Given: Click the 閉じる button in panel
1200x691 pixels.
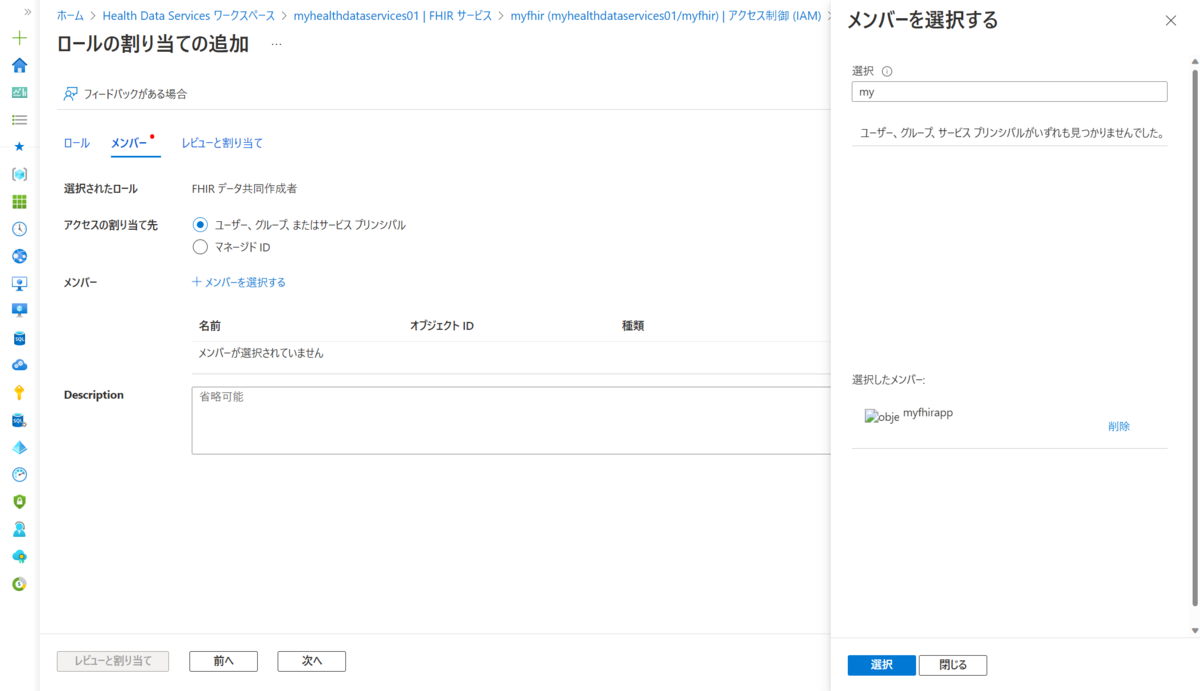Looking at the screenshot, I should (x=953, y=665).
